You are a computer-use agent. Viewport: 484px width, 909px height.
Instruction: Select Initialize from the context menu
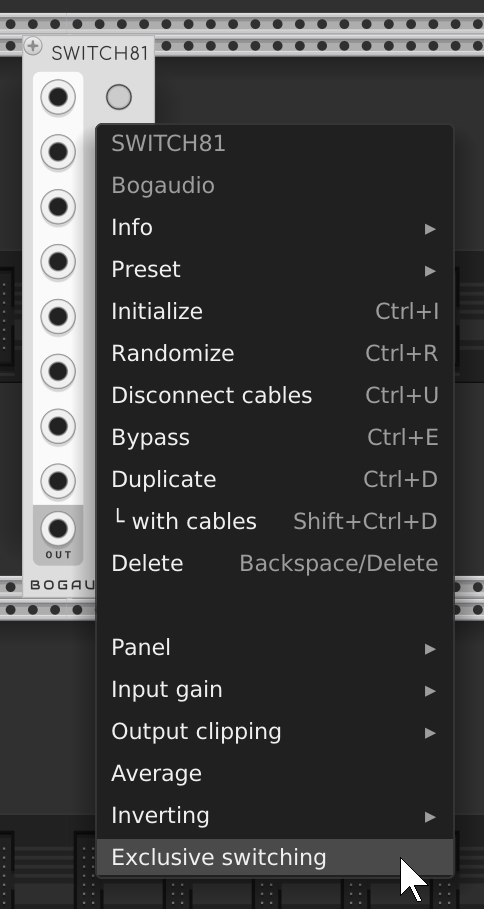point(275,311)
